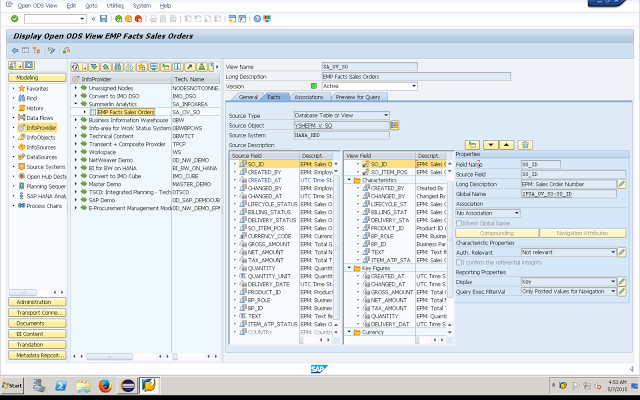Open the Utilities menu
This screenshot has height=400, width=640.
[x=115, y=6]
